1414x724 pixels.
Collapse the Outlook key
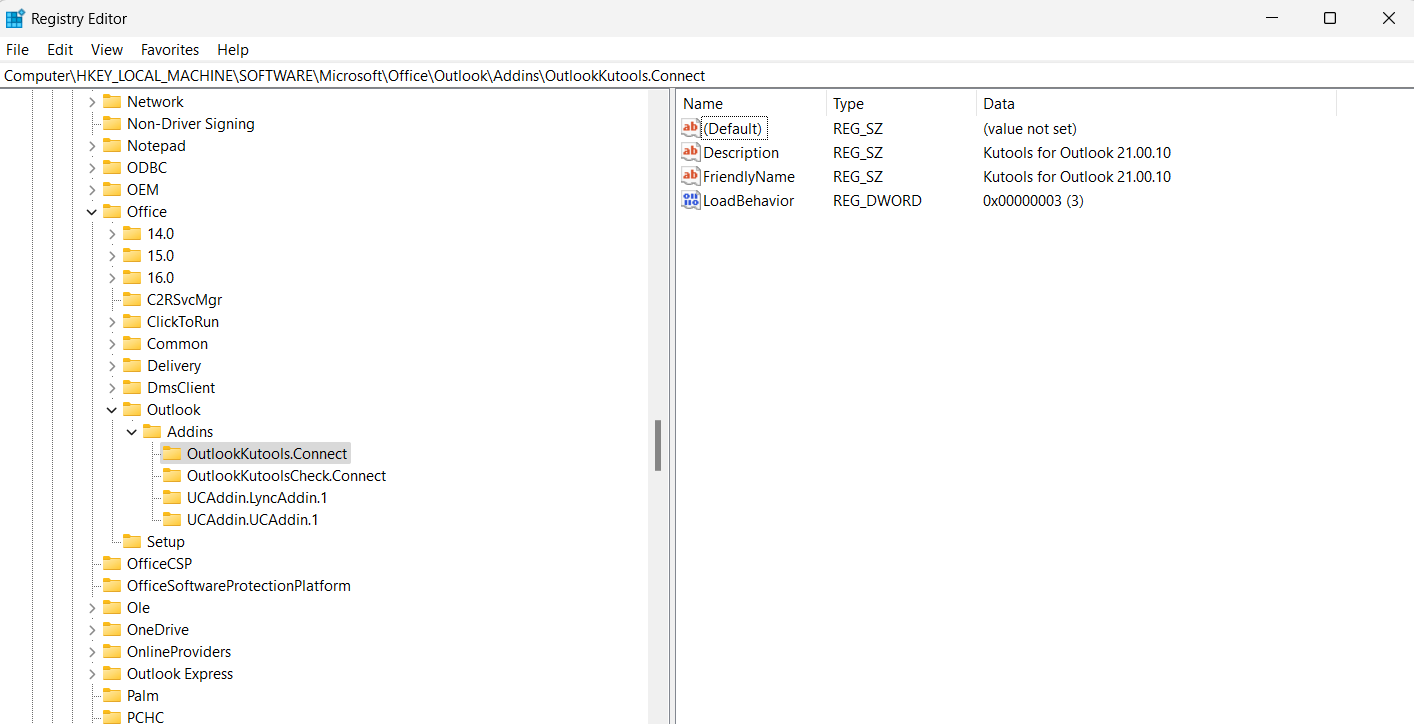coord(112,409)
